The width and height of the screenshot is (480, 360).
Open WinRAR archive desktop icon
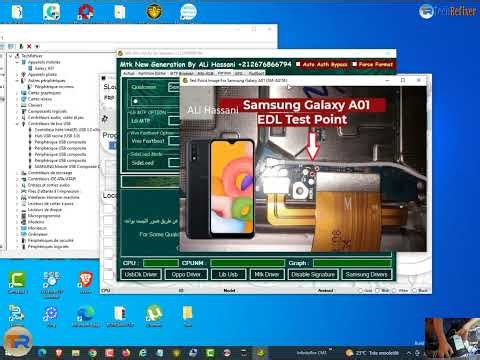point(120,316)
